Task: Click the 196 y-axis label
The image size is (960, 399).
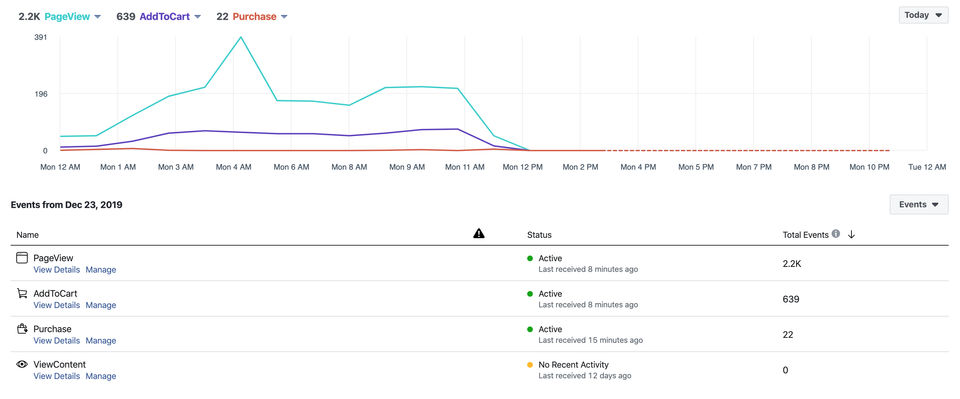Action: 40,94
